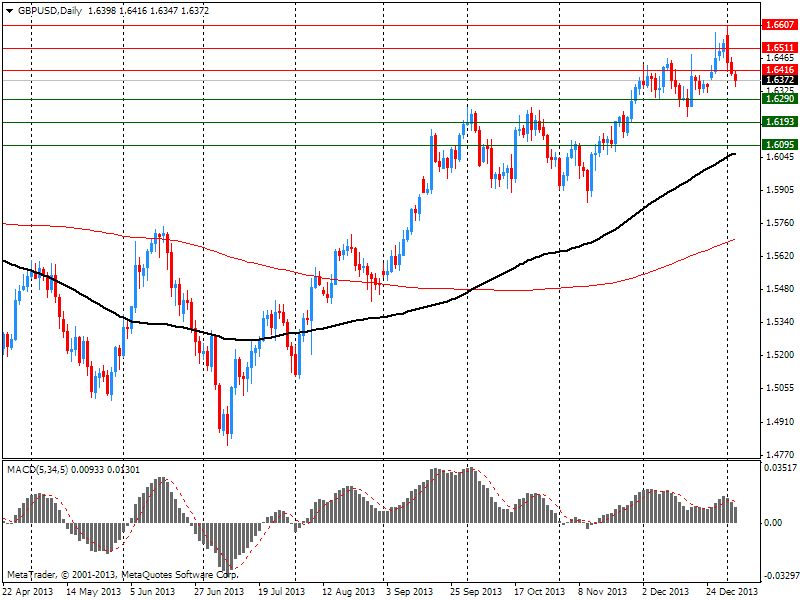The image size is (800, 600).
Task: Click the 1.4770 price scale value
Action: coord(780,454)
